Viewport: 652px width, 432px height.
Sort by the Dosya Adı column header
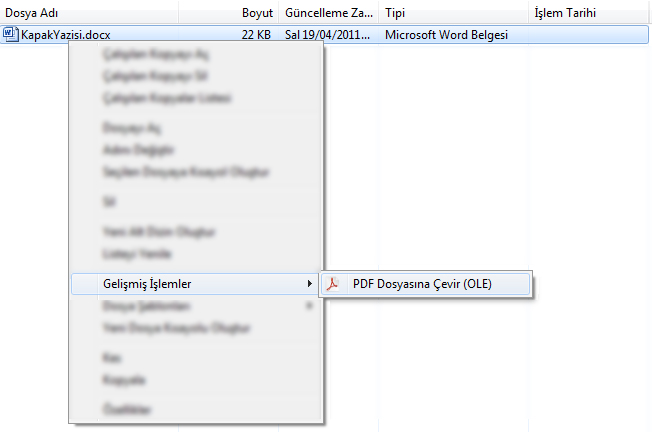(89, 13)
